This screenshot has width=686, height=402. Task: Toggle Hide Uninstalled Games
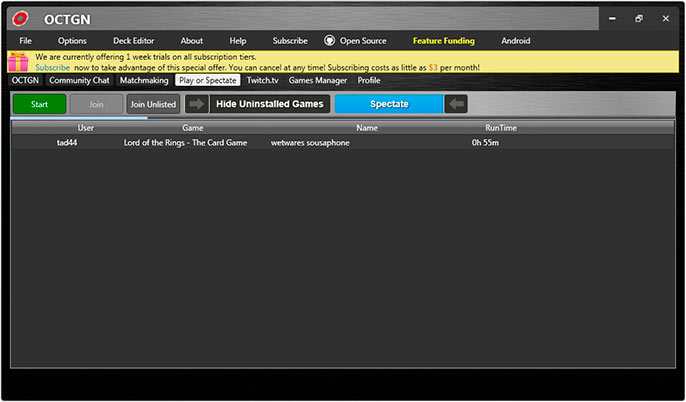[x=270, y=104]
